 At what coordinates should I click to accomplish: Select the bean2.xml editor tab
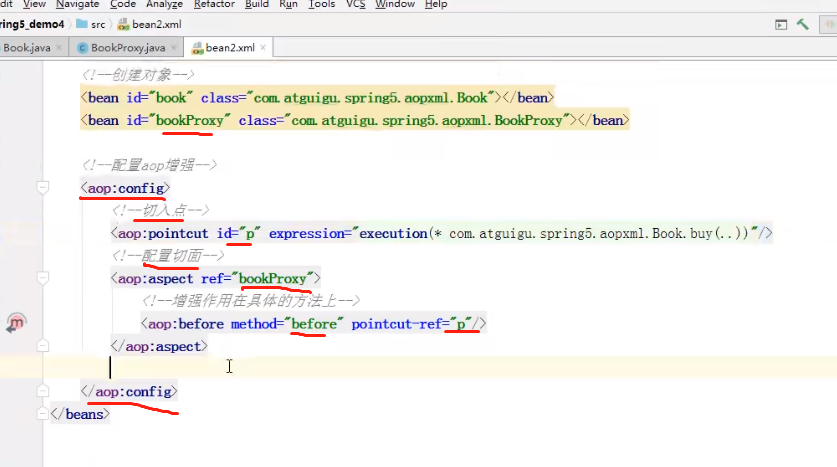coord(230,48)
